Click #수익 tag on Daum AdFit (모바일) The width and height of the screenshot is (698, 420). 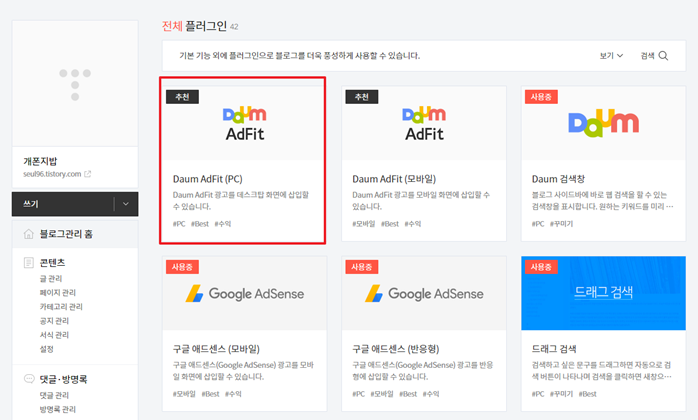[x=413, y=224]
